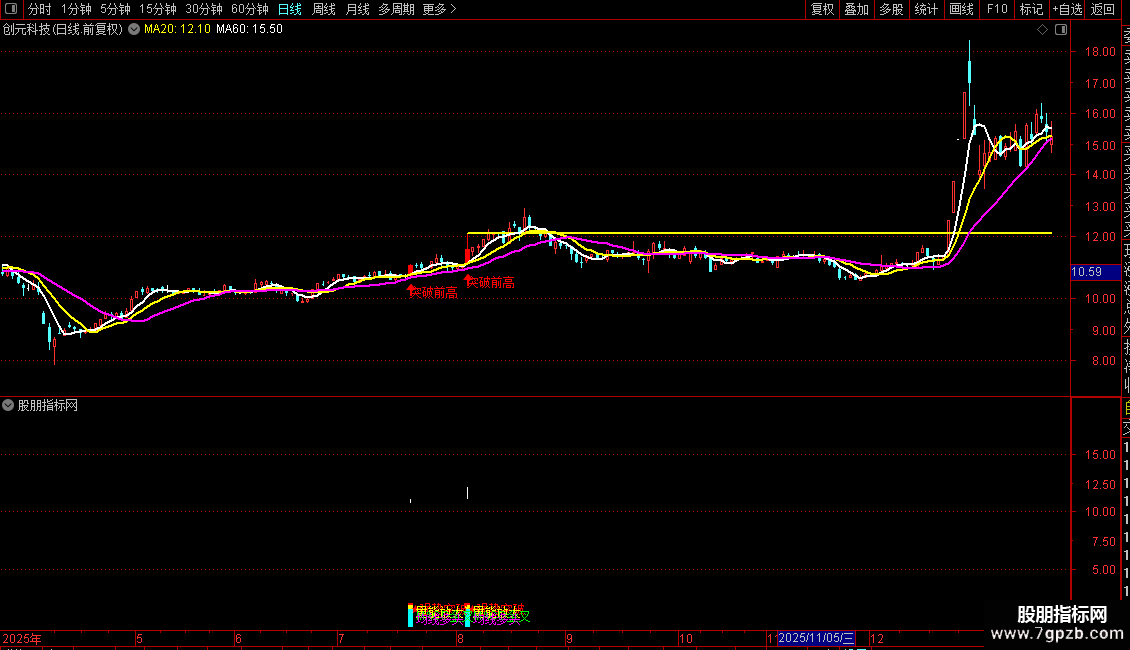
Task: Open F10 company info
Action: click(x=997, y=9)
